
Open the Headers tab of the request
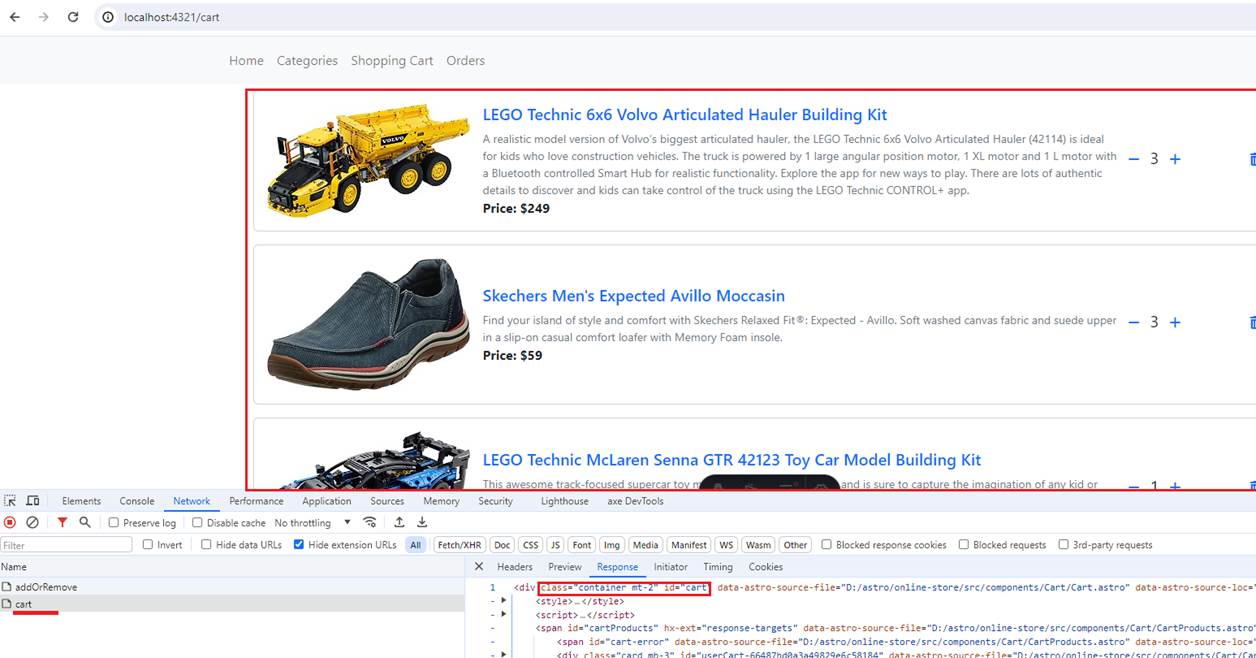pos(515,567)
